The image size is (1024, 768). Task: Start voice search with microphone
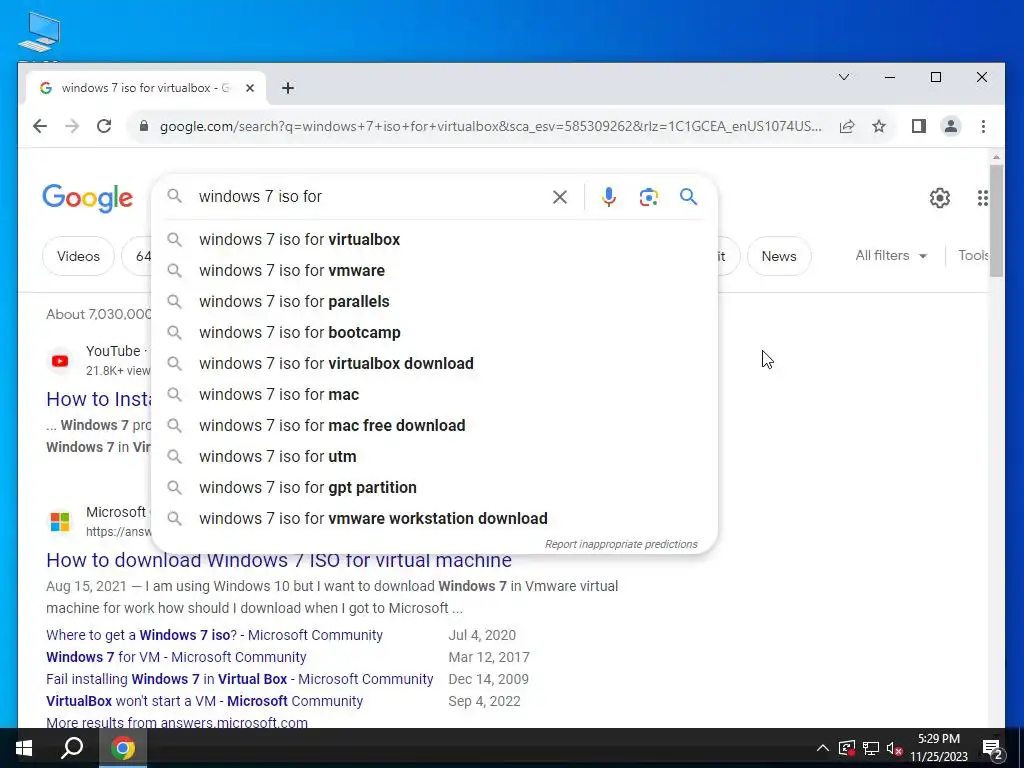609,197
